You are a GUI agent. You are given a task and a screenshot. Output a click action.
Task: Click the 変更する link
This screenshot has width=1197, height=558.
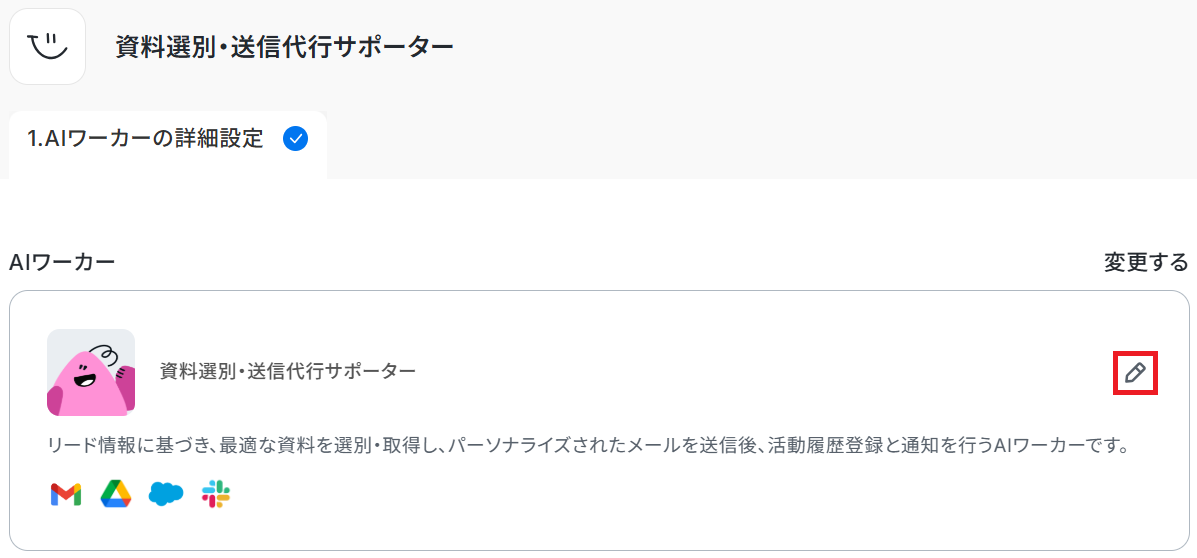(1146, 262)
